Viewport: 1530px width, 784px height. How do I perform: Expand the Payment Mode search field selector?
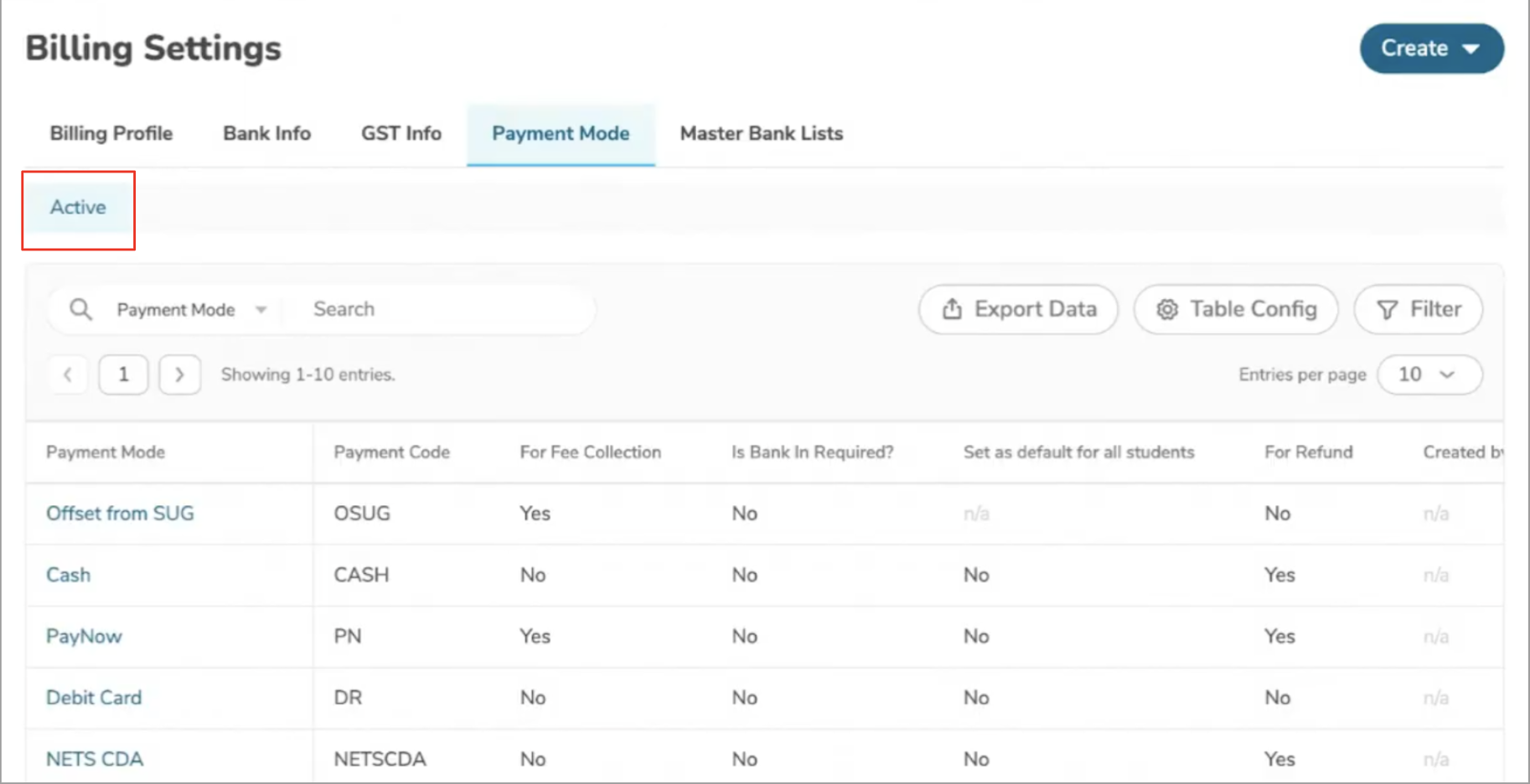pos(191,310)
